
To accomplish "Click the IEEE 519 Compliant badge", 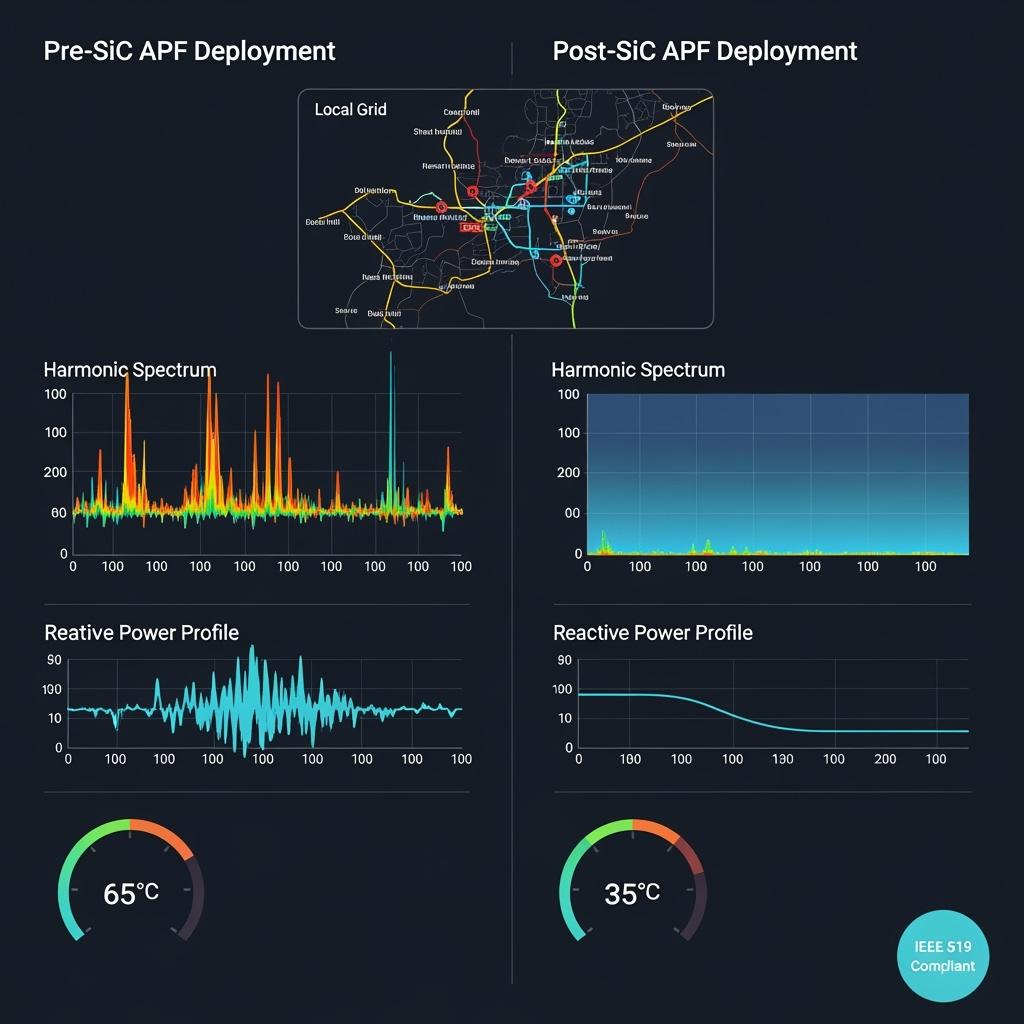I will (x=948, y=957).
